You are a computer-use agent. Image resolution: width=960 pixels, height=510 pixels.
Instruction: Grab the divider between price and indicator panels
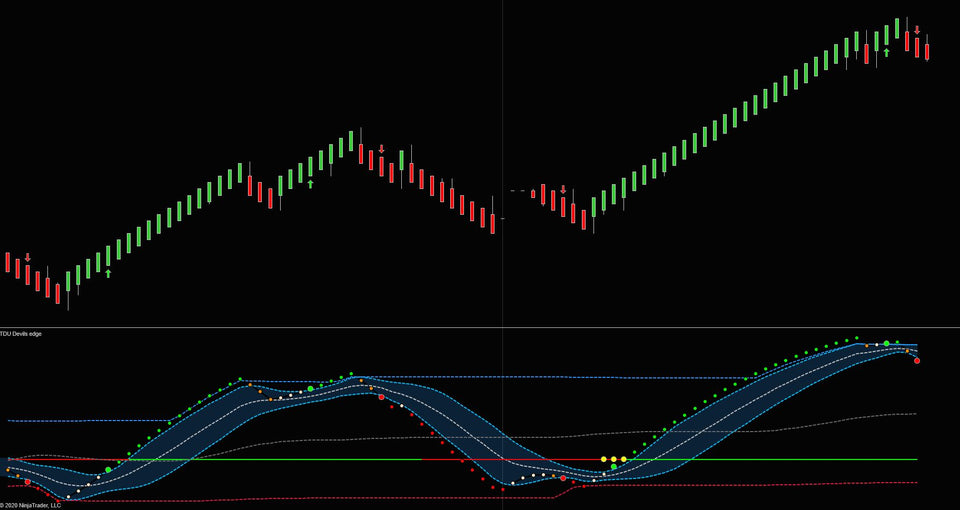480,327
